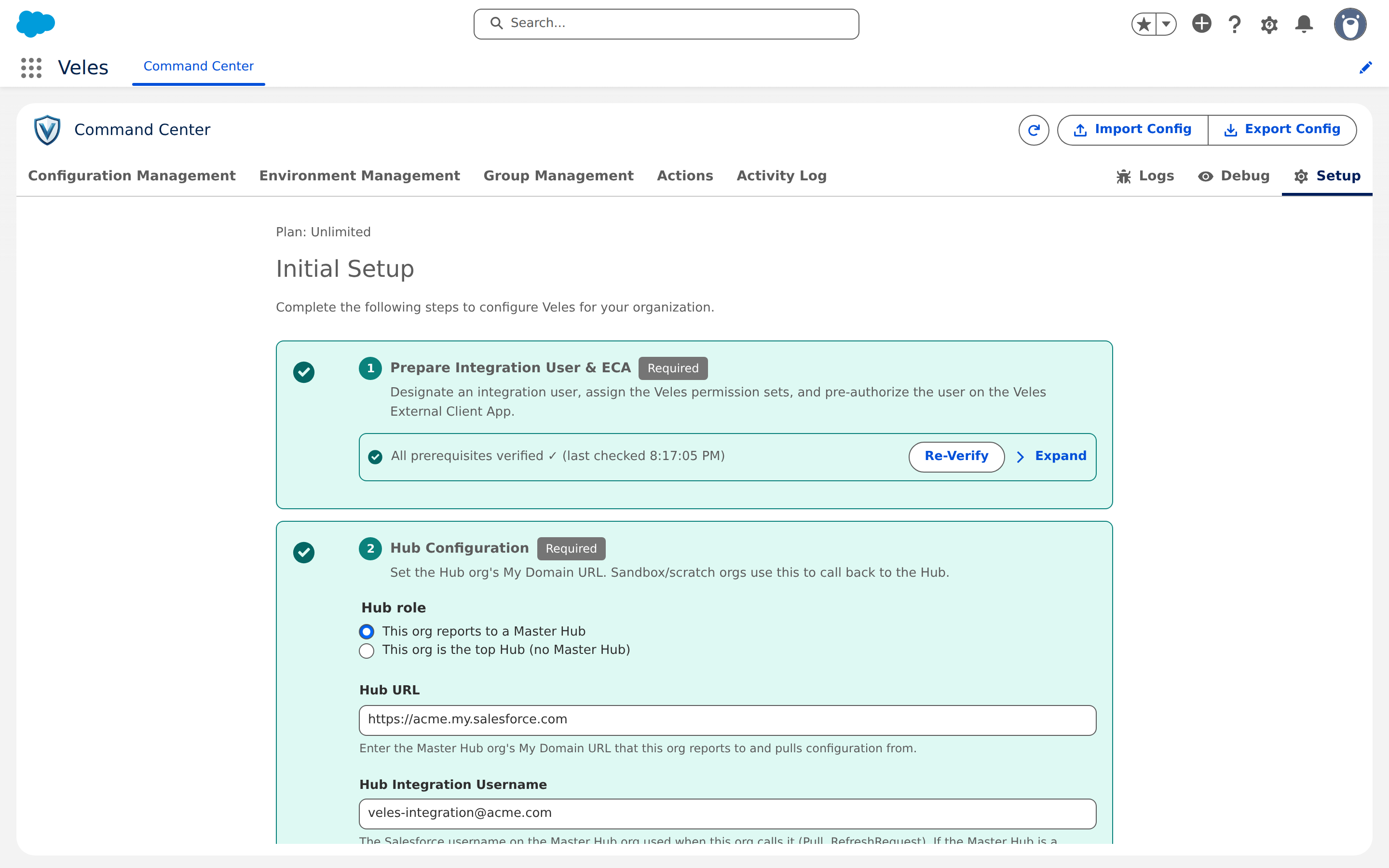Select the Setup tab
The width and height of the screenshot is (1389, 868).
coord(1327,176)
